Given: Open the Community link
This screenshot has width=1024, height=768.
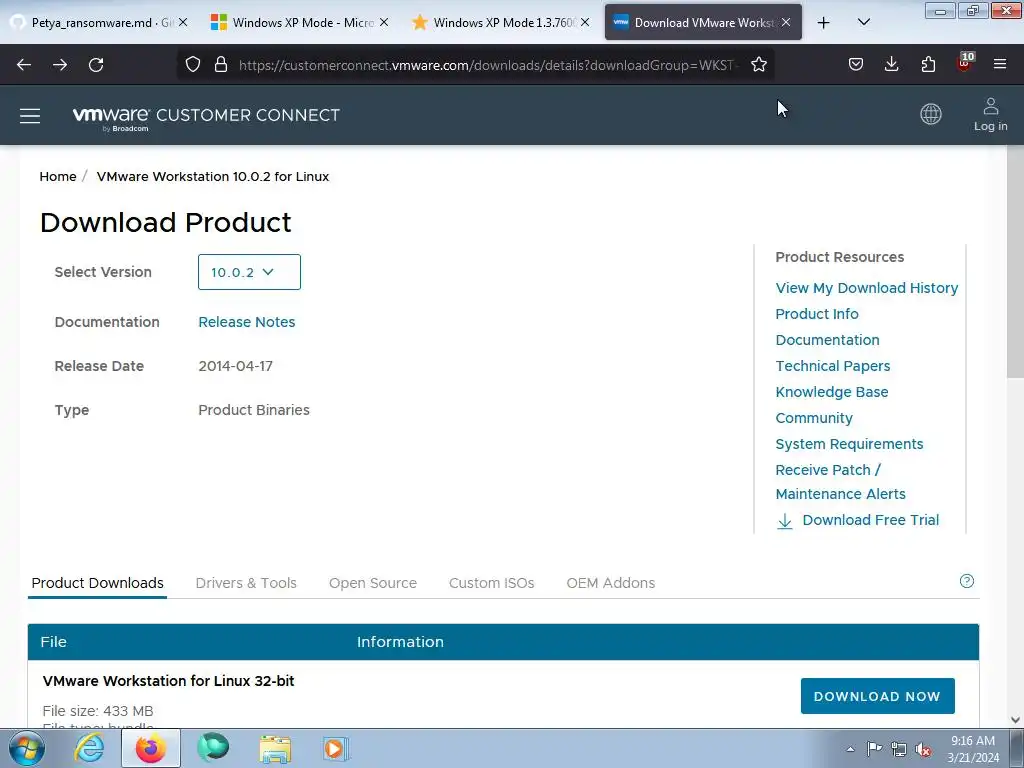Looking at the screenshot, I should click(x=814, y=419).
